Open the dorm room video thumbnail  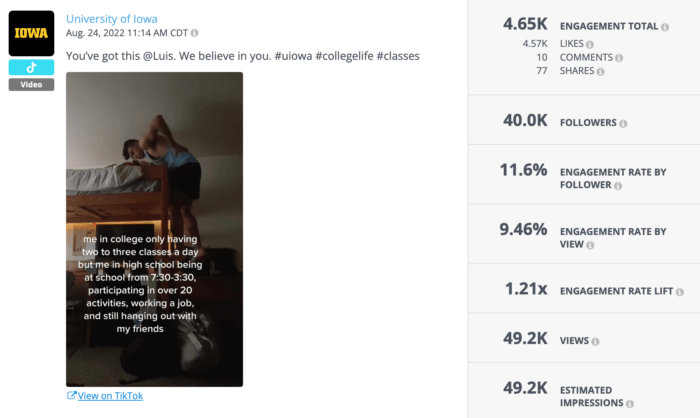pyautogui.click(x=154, y=228)
